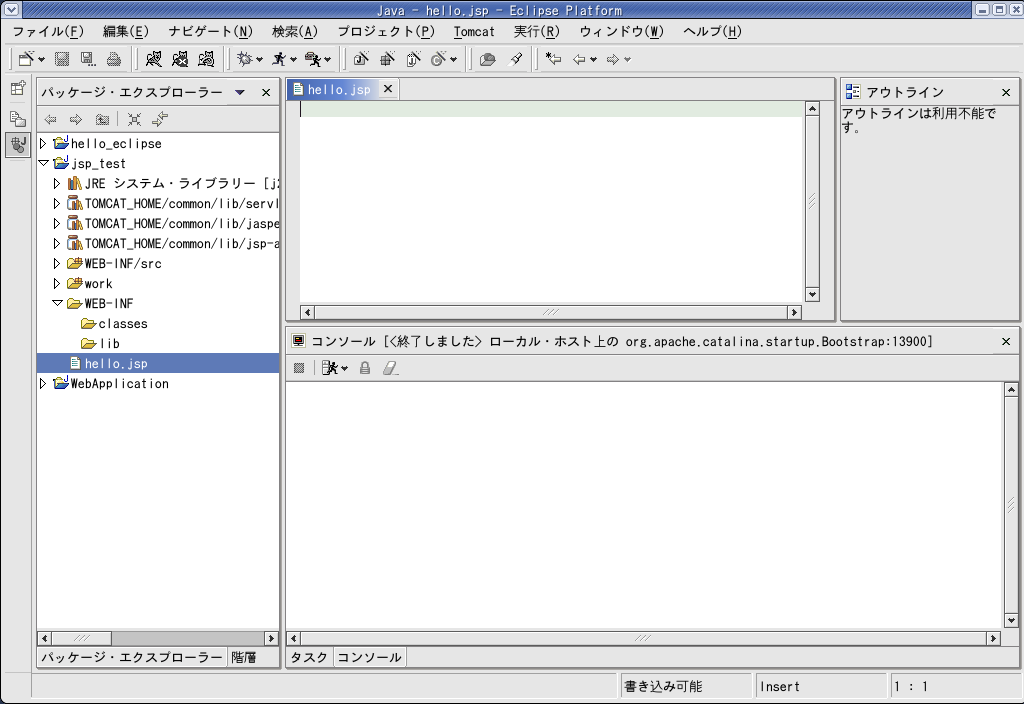The height and width of the screenshot is (704, 1024).
Task: Click the Save icon in toolbar
Action: pyautogui.click(x=62, y=59)
